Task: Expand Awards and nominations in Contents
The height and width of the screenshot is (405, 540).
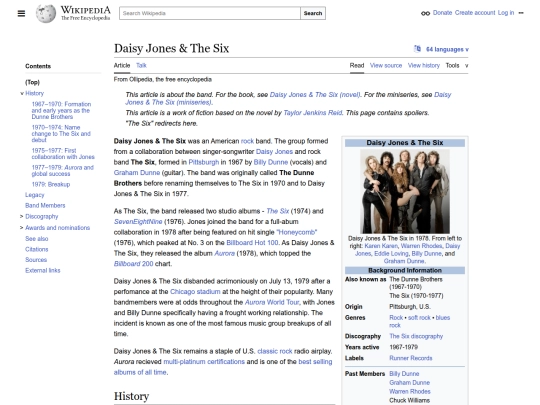Action: (x=22, y=228)
